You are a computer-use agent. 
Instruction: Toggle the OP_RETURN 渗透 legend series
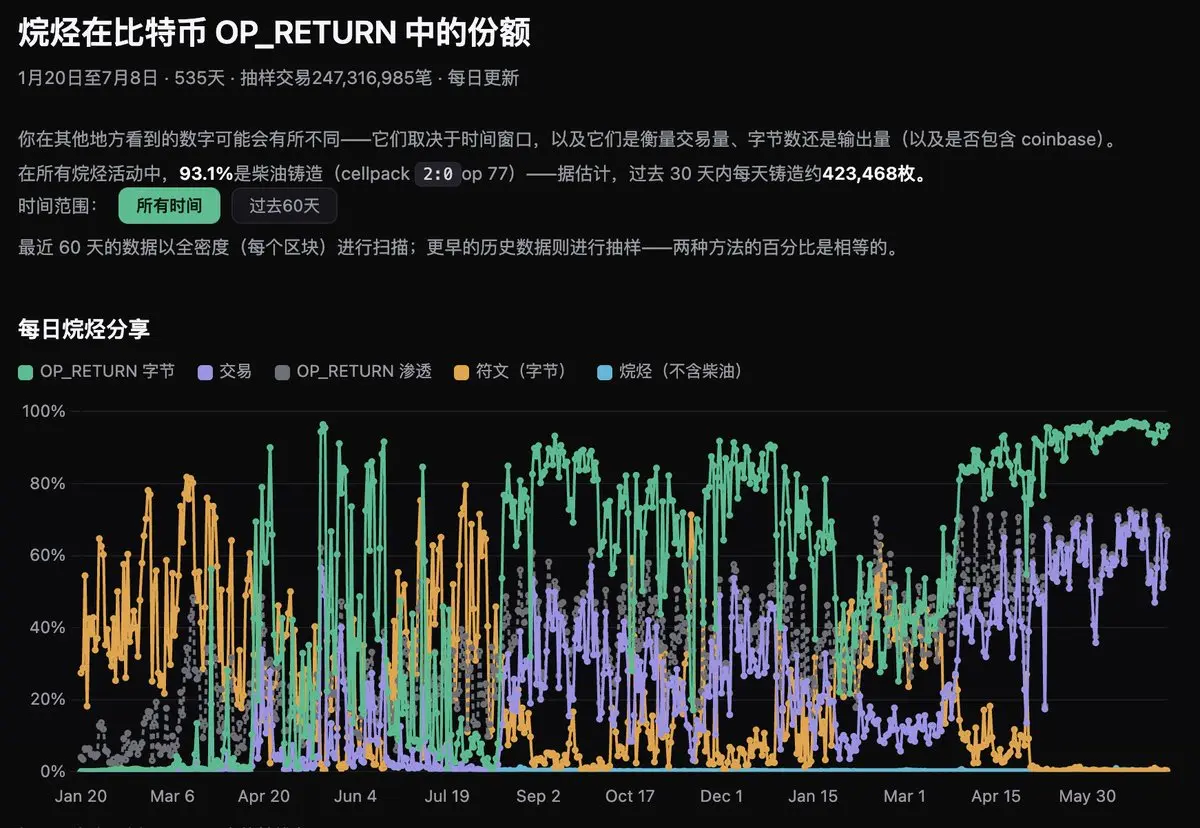tap(353, 371)
